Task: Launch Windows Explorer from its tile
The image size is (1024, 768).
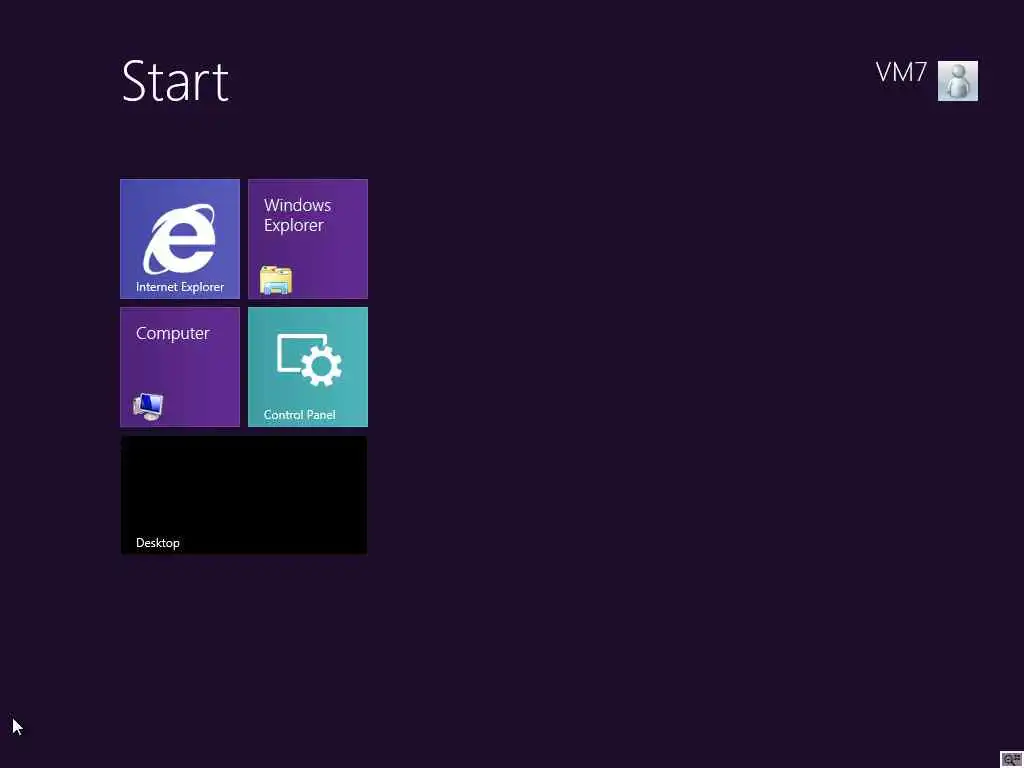Action: 308,239
